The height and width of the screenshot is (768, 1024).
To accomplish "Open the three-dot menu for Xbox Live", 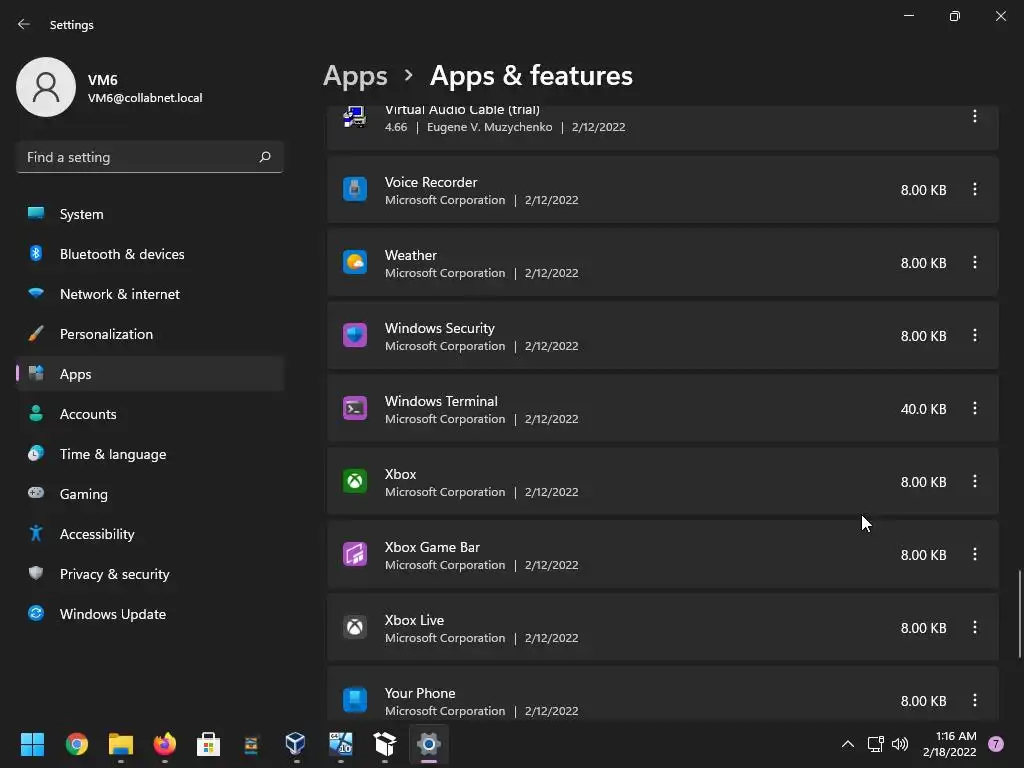I will [x=974, y=628].
